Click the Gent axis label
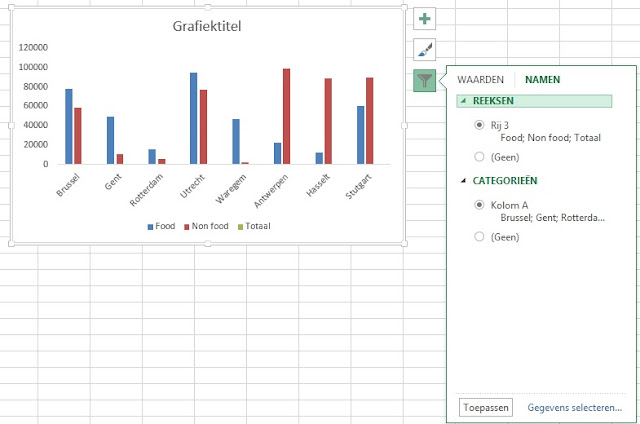The image size is (640, 424). click(x=113, y=182)
